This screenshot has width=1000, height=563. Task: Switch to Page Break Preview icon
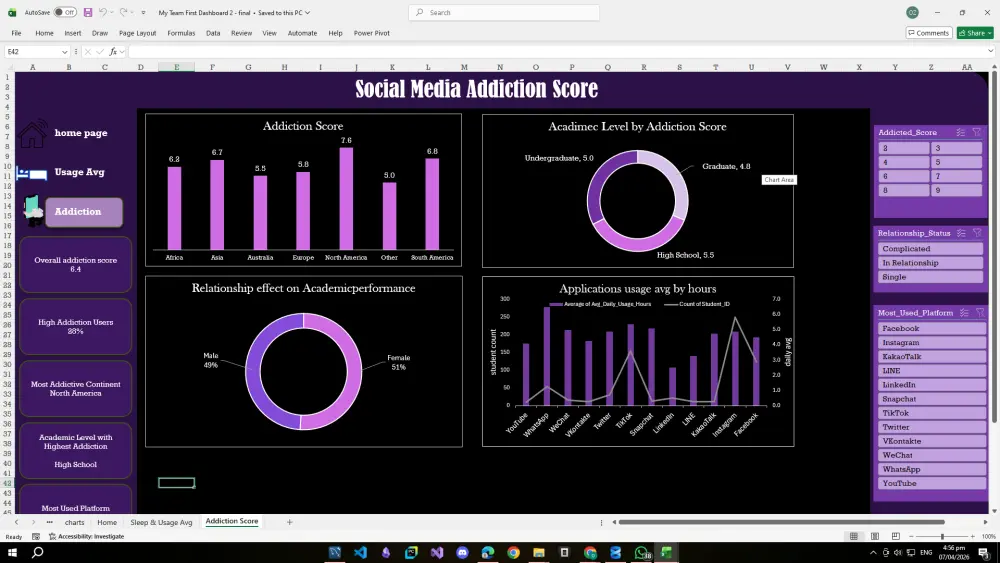[895, 536]
